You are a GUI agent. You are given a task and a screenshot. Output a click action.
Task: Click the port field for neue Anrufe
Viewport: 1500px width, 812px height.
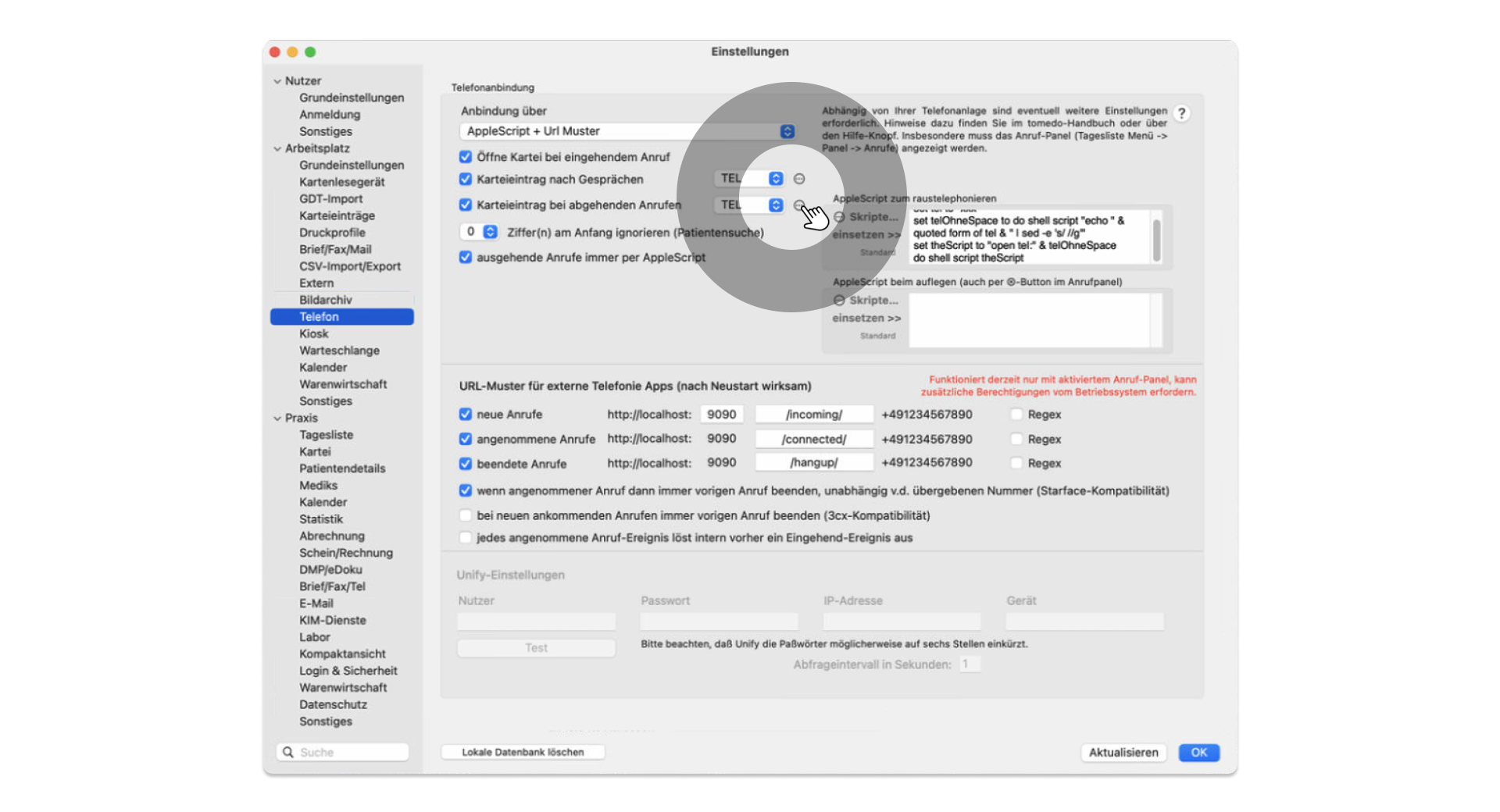[x=722, y=415]
